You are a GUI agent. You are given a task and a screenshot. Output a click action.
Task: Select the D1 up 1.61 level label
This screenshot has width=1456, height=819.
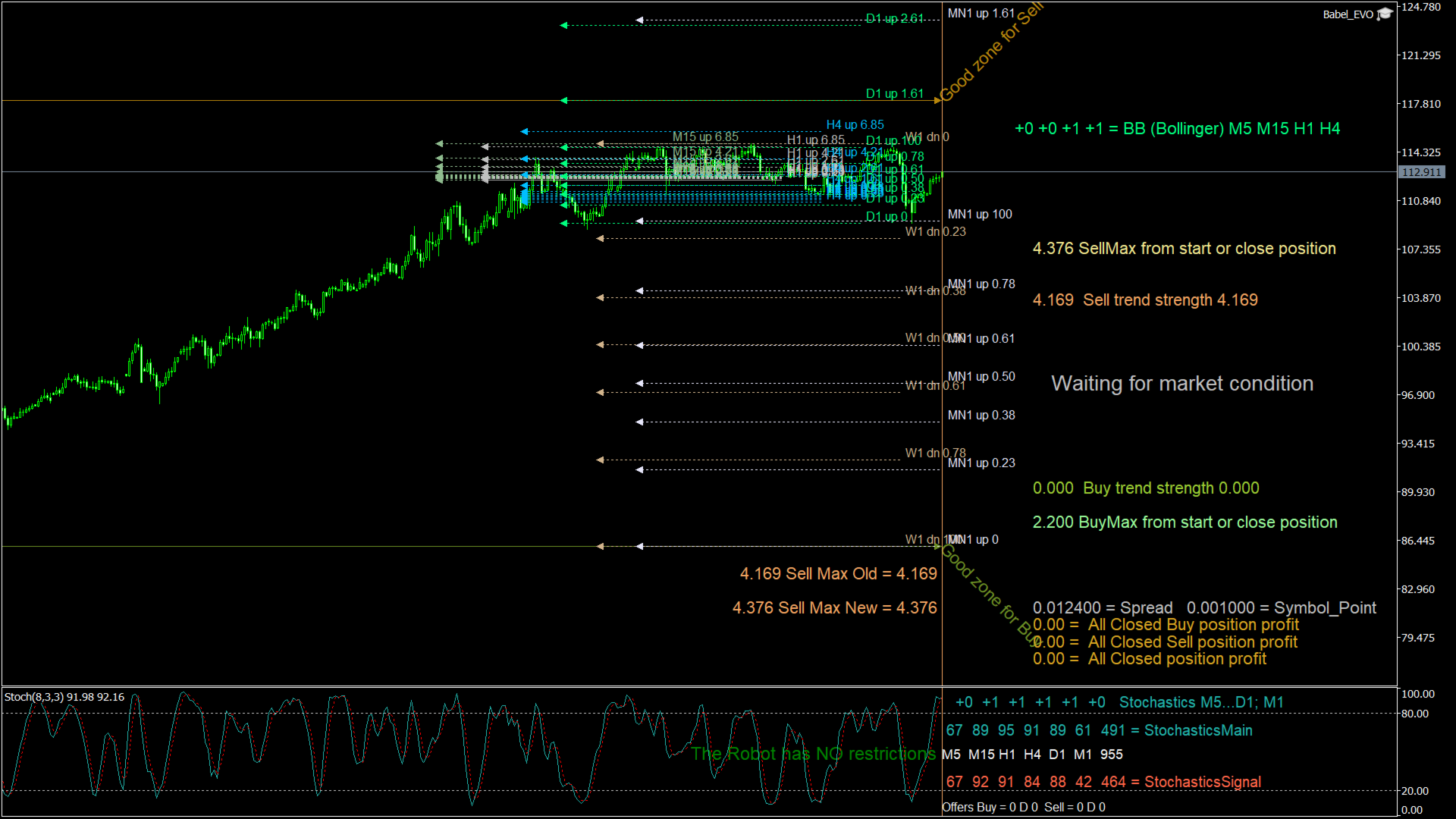(895, 94)
